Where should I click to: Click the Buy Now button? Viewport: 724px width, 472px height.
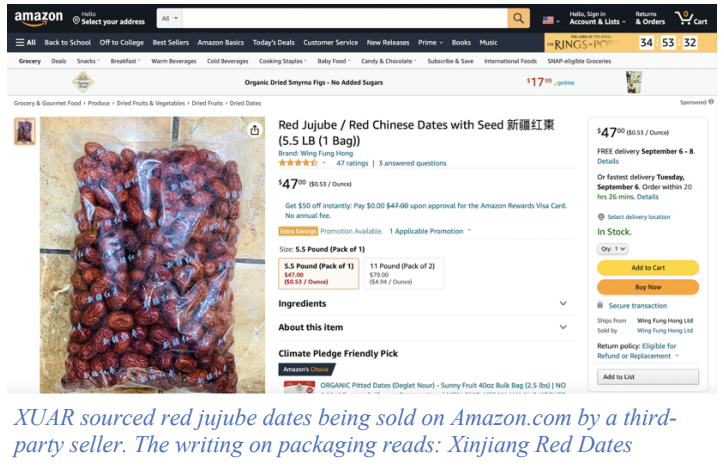click(648, 287)
